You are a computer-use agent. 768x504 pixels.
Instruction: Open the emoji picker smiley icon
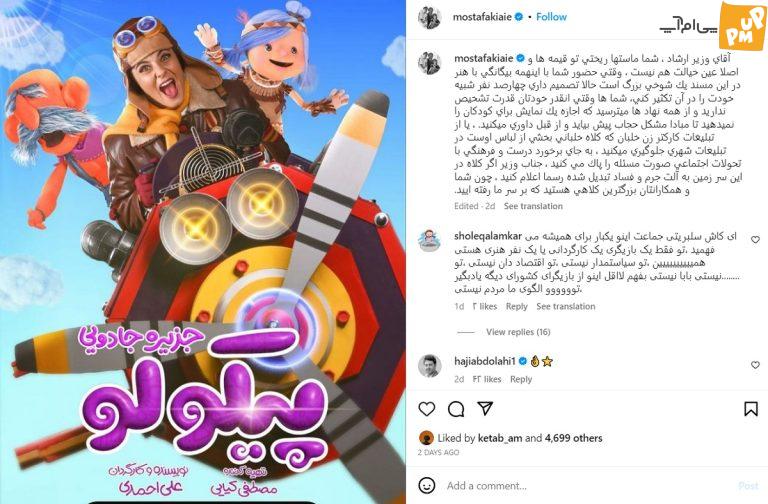point(427,485)
